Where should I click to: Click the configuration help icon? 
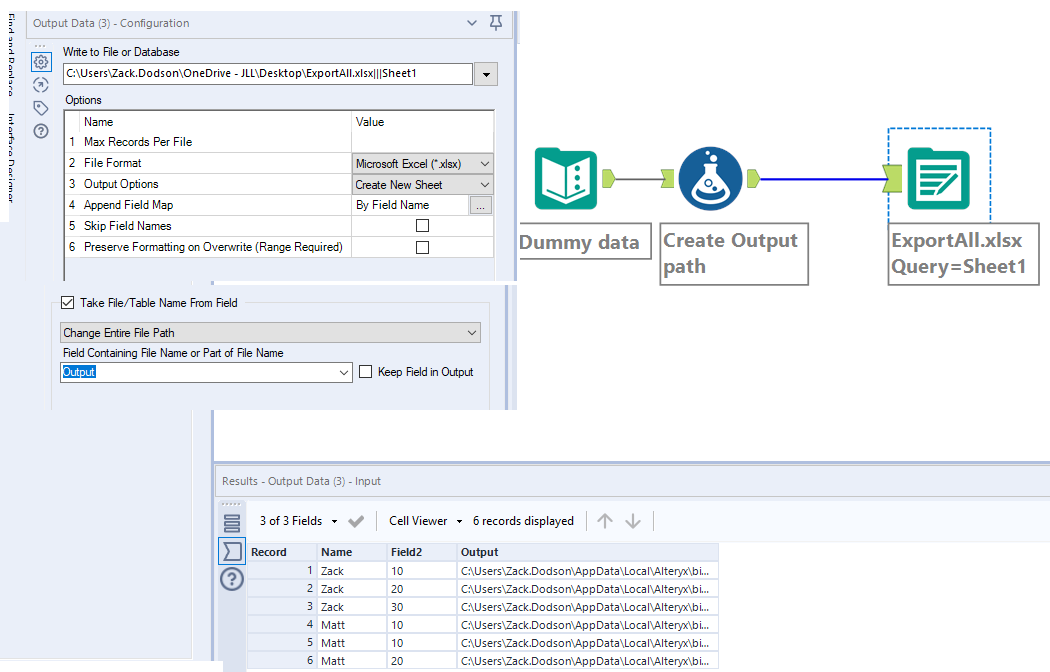41,131
